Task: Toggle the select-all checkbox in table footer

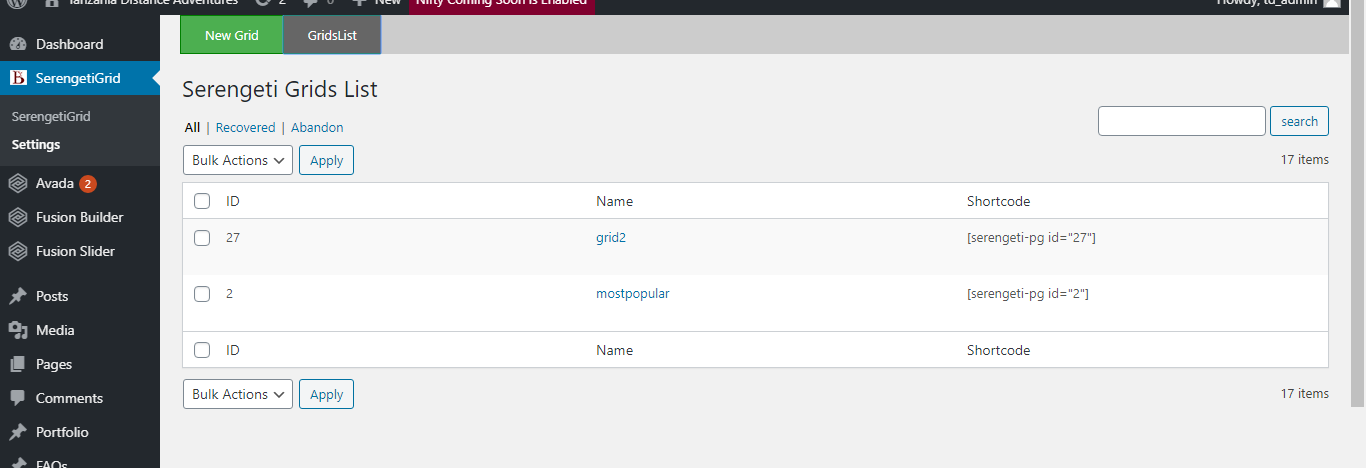Action: (202, 350)
